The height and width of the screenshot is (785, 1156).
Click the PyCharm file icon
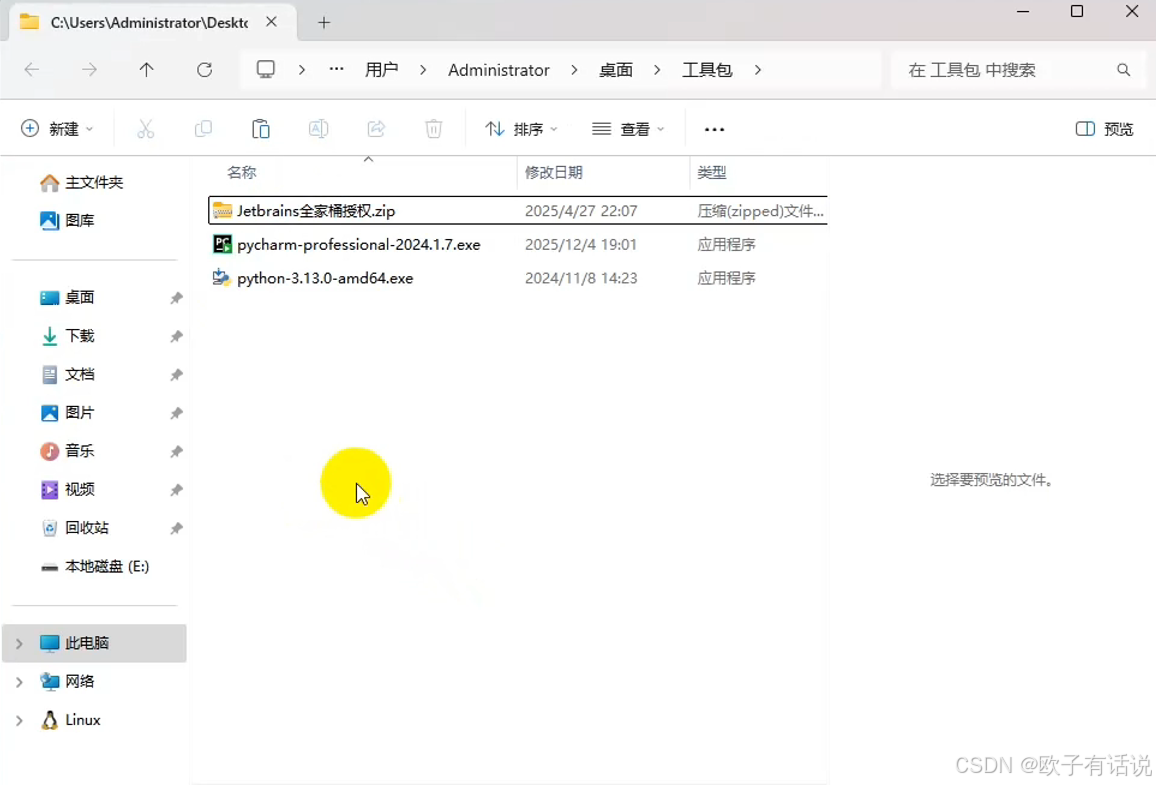[222, 244]
